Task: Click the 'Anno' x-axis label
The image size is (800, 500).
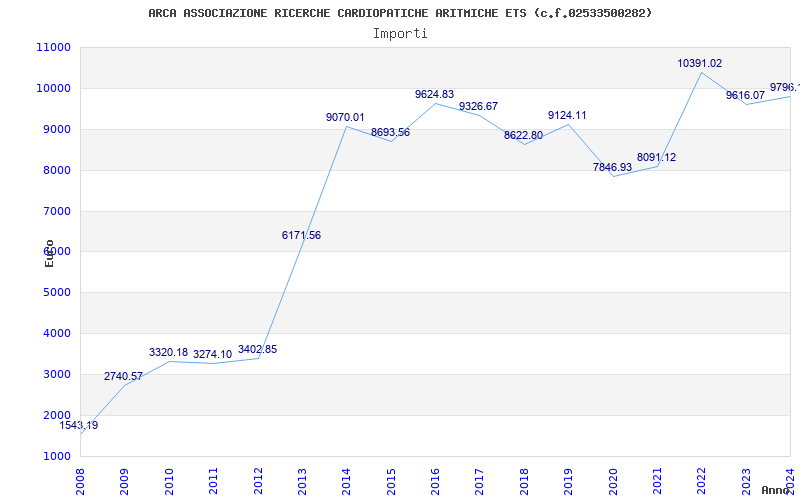Action: 776,490
